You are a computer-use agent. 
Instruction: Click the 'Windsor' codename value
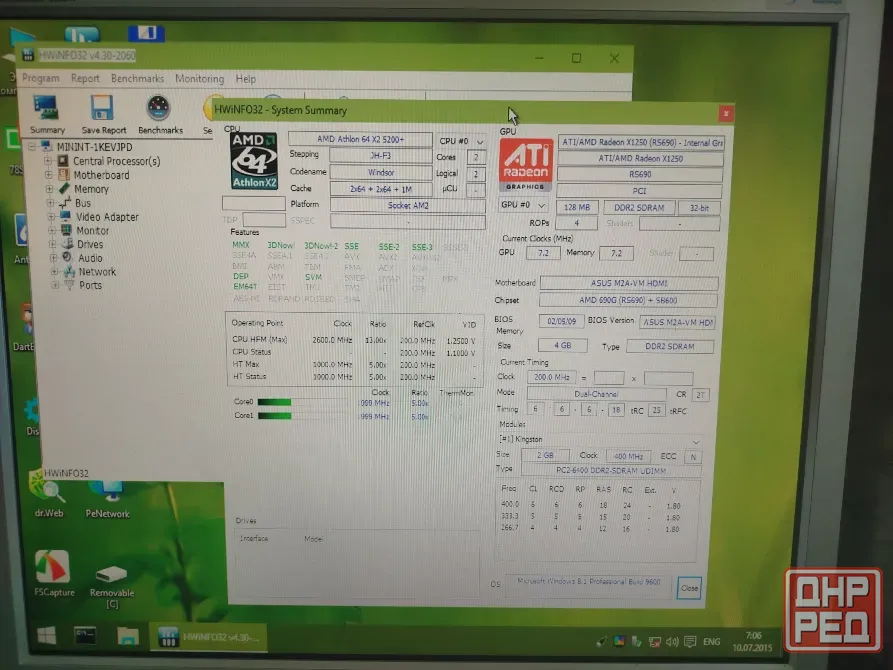tap(381, 172)
